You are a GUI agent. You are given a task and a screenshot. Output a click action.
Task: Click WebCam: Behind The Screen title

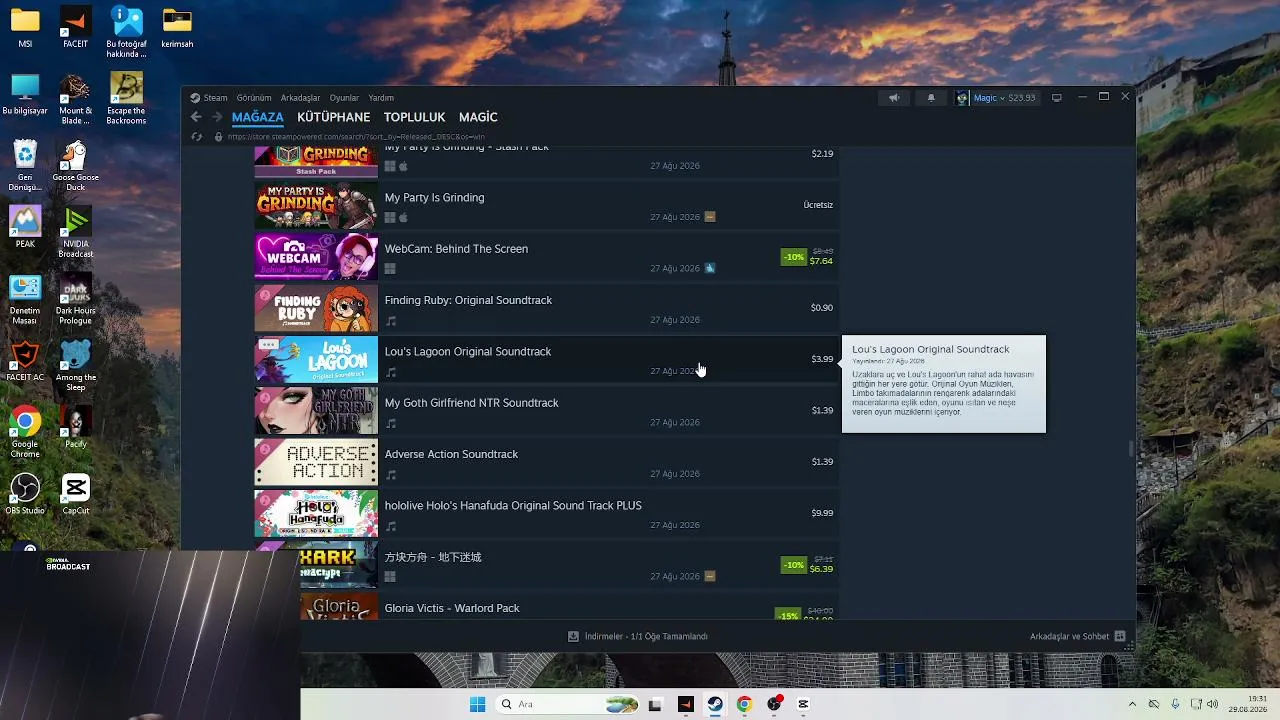coord(456,249)
